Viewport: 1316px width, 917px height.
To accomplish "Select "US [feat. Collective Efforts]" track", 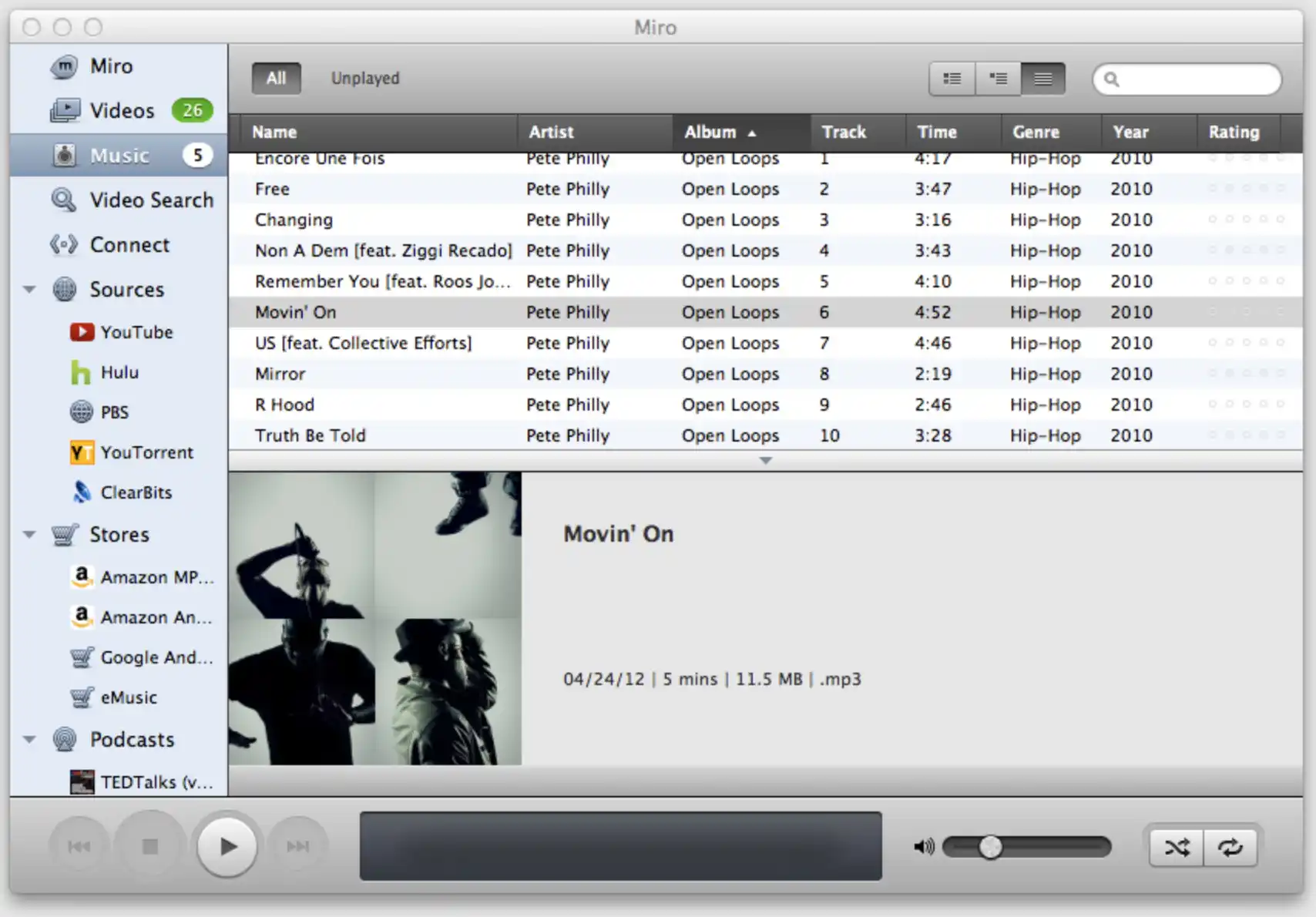I will pyautogui.click(x=765, y=343).
